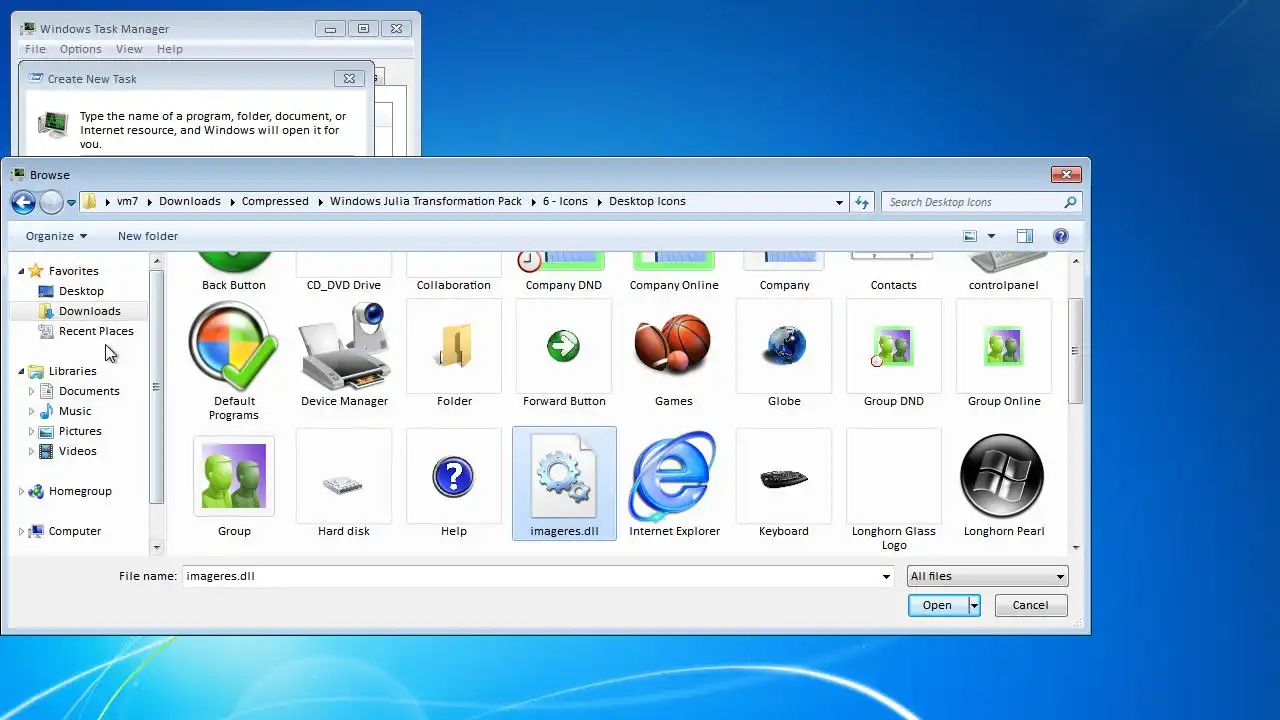Collapse the Favorites tree group

tap(21, 271)
